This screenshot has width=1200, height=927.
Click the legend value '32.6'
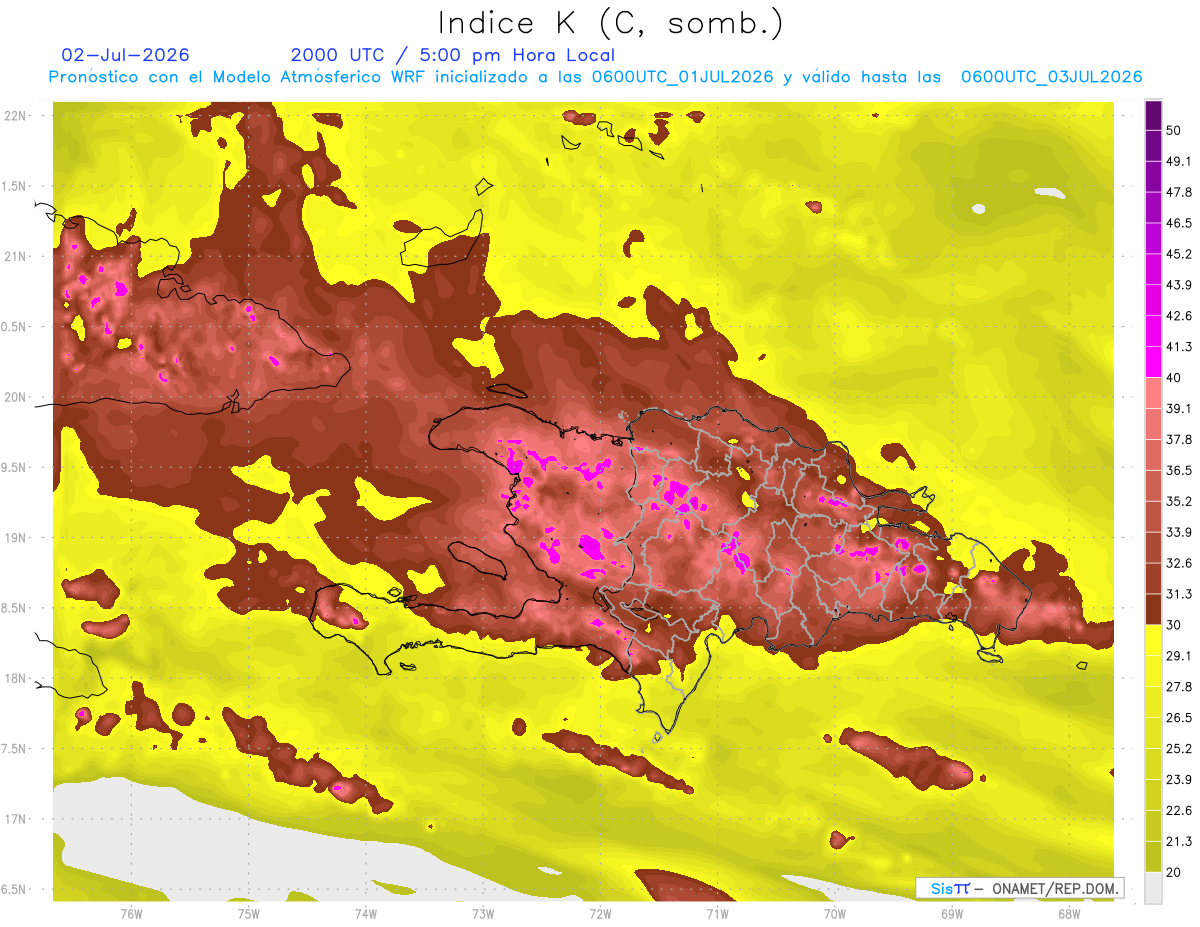tap(1179, 563)
